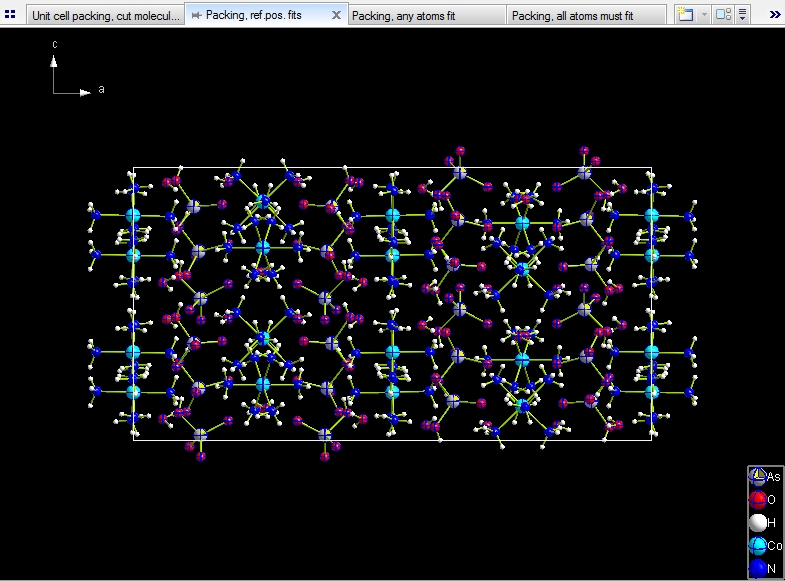Screen dimensions: 785x581
Task: Switch to Packing, all atoms must fit tab
Action: coord(586,16)
